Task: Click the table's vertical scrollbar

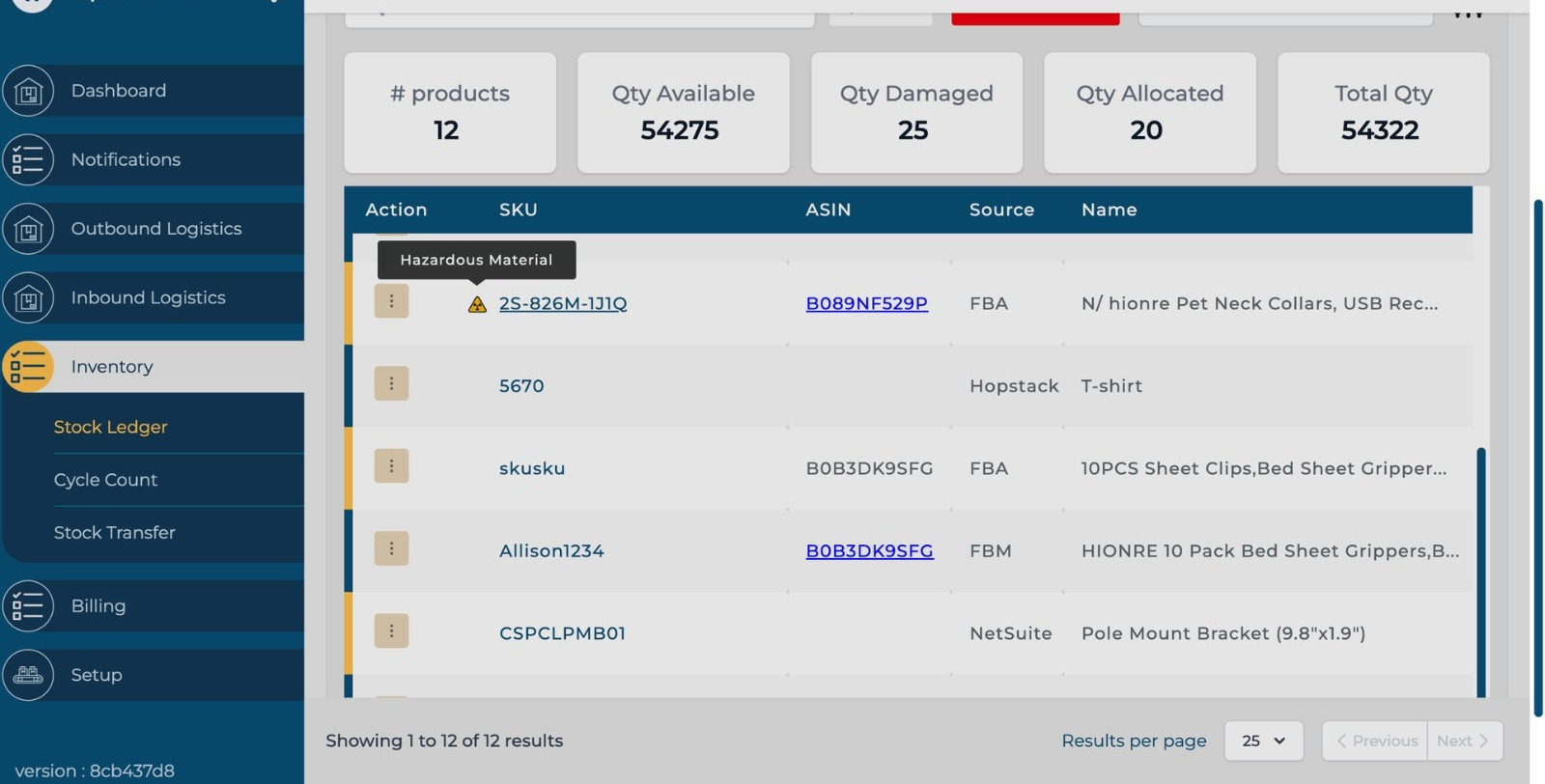Action: point(1480,570)
